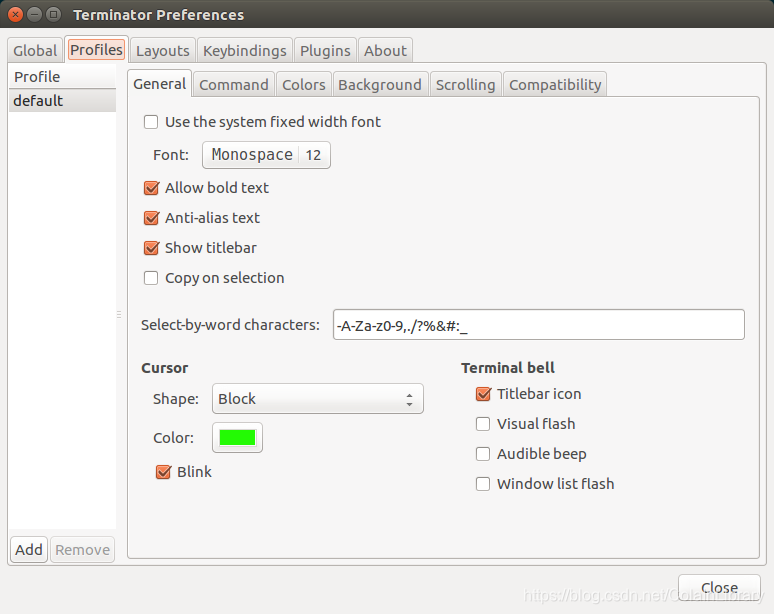
Task: Open the Monospace 12 font chooser
Action: (x=267, y=155)
